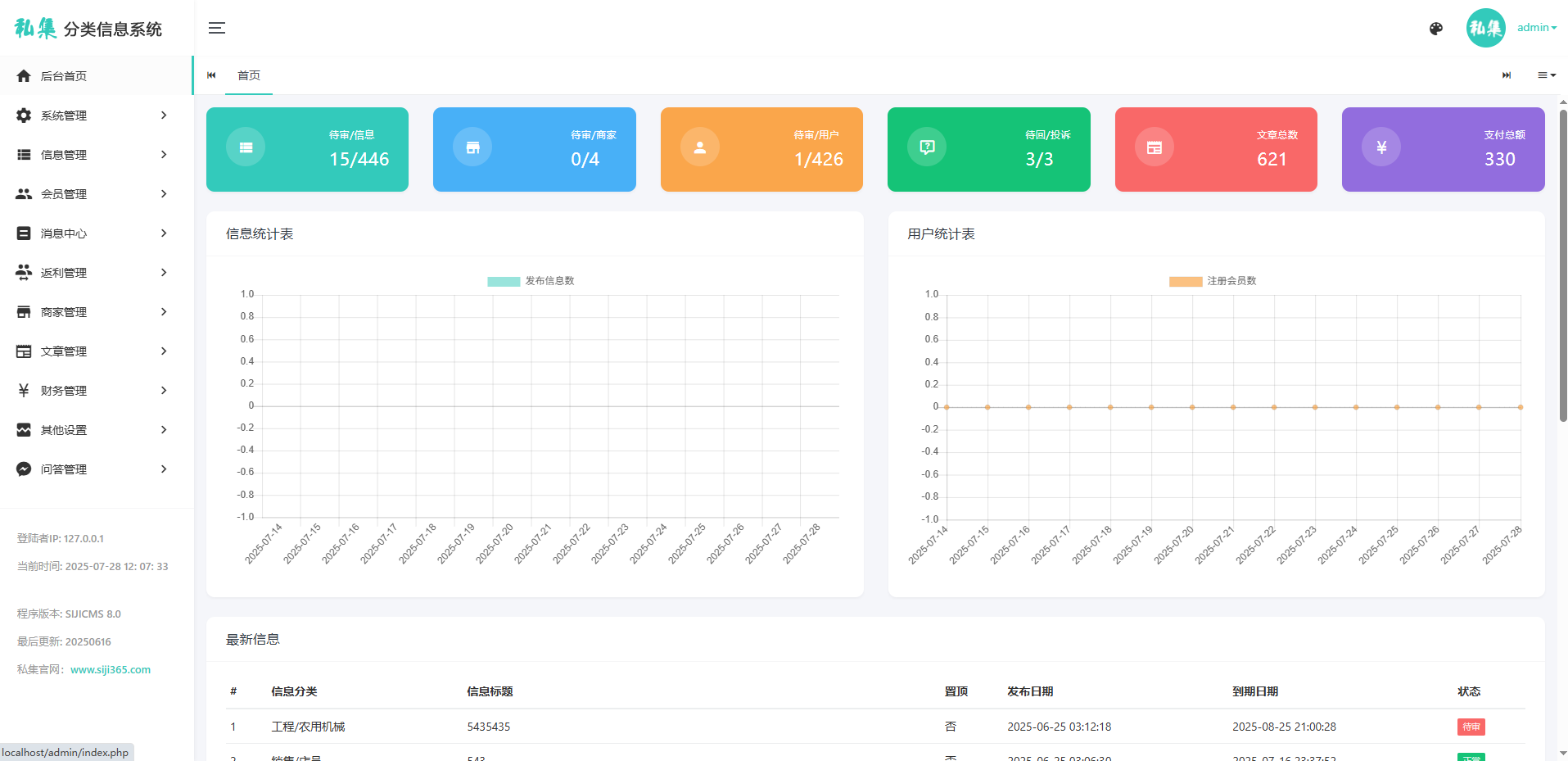The height and width of the screenshot is (761, 1568).
Task: Expand the 系统管理 menu chevron
Action: (164, 116)
